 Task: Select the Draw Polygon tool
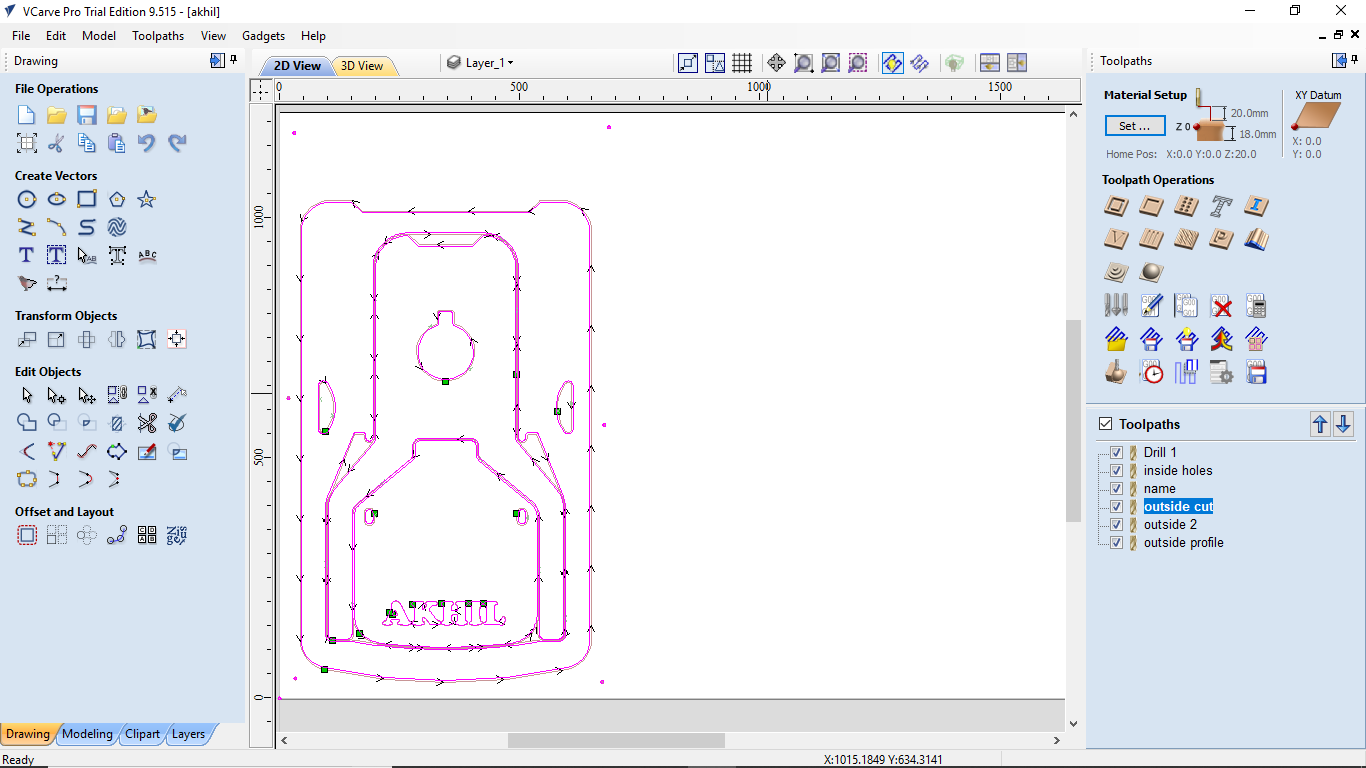[x=117, y=199]
